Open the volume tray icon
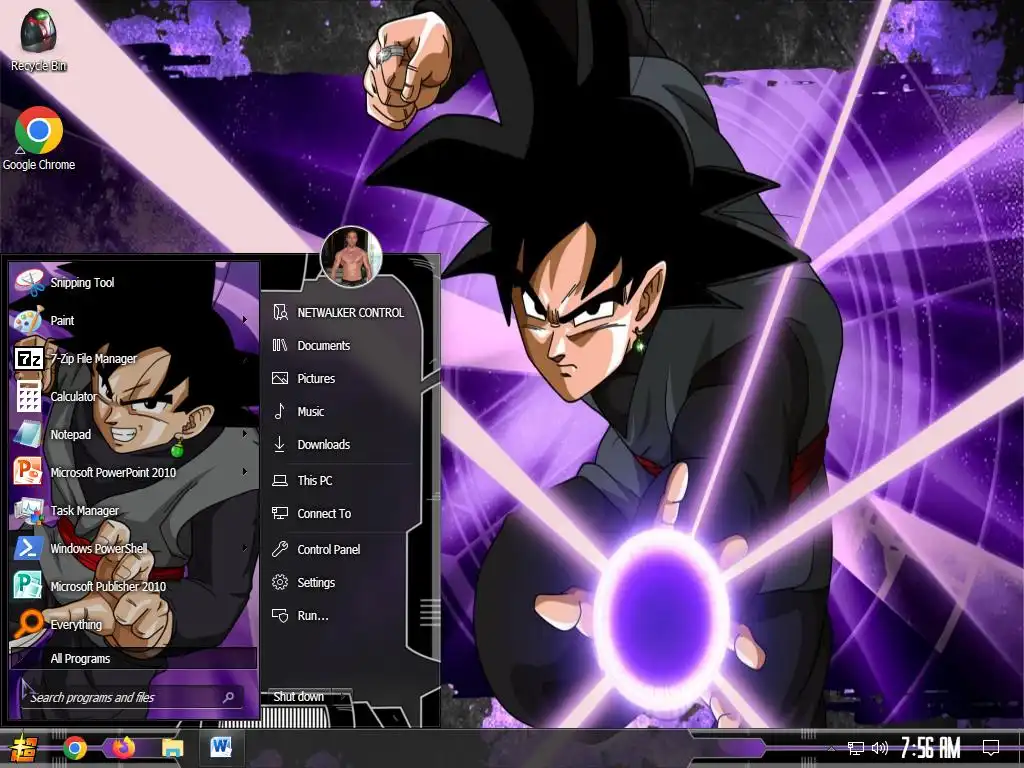The width and height of the screenshot is (1024, 768). (x=880, y=748)
